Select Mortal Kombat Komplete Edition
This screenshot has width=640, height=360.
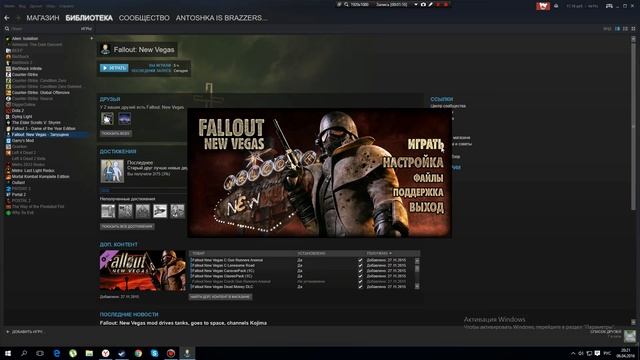(40, 177)
